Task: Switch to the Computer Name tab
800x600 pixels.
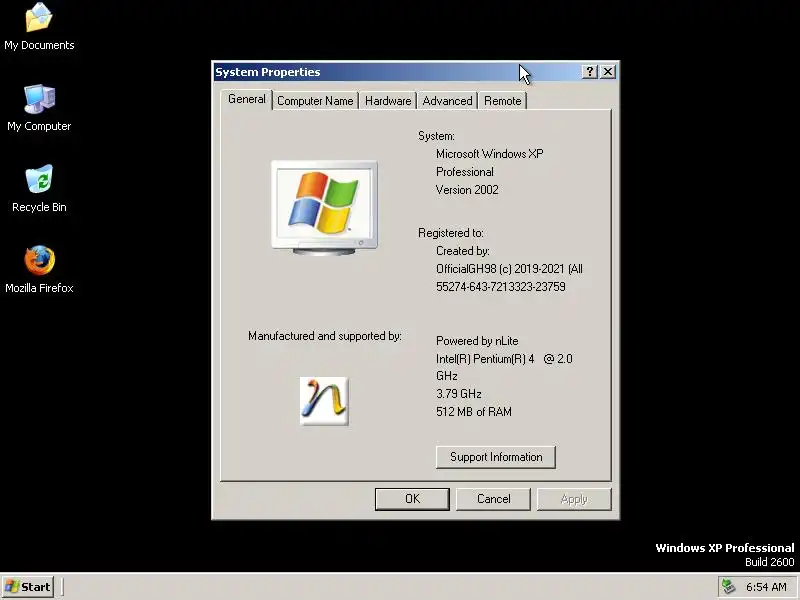Action: coord(315,101)
